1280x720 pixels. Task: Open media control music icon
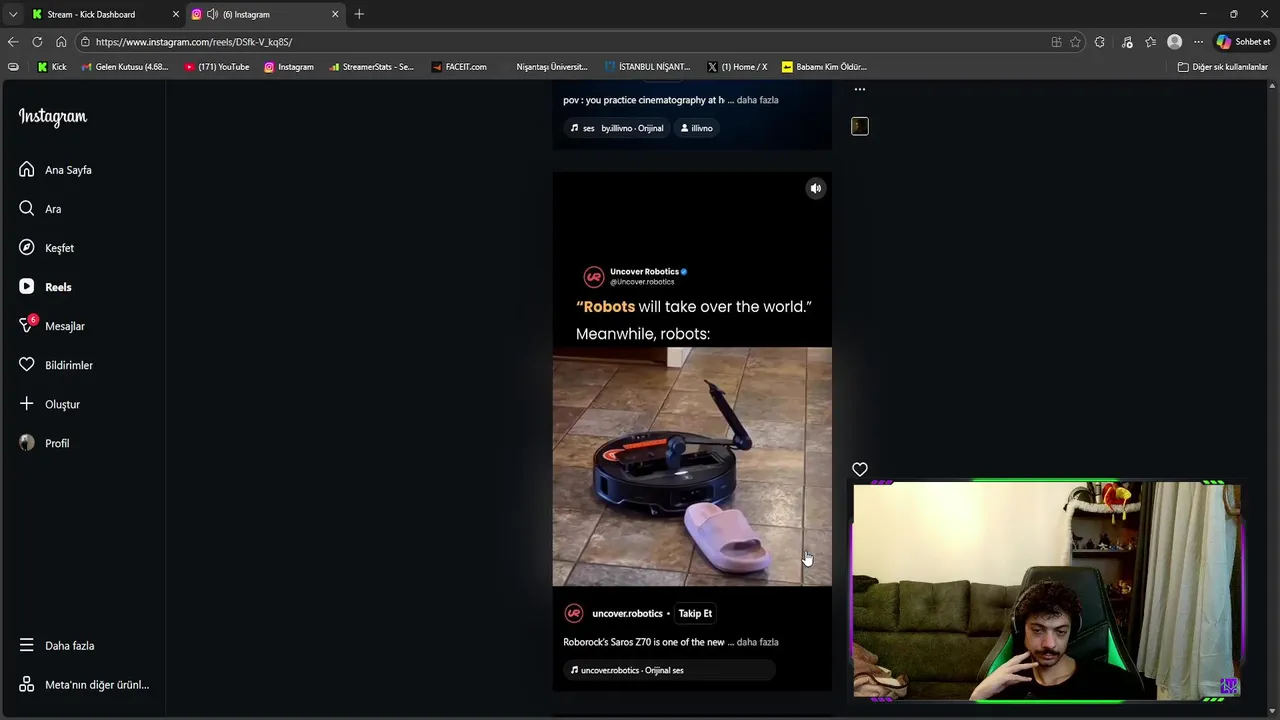coord(1127,42)
